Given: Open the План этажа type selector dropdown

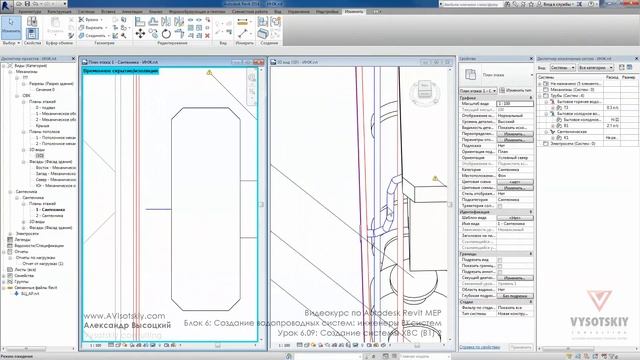Looking at the screenshot, I should 478,90.
